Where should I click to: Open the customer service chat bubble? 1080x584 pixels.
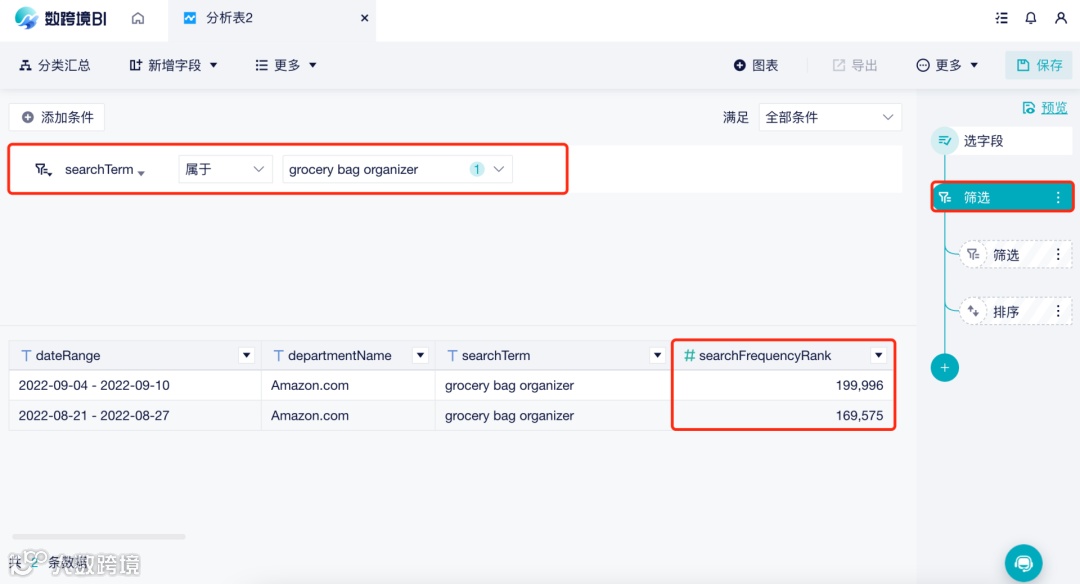(1023, 563)
